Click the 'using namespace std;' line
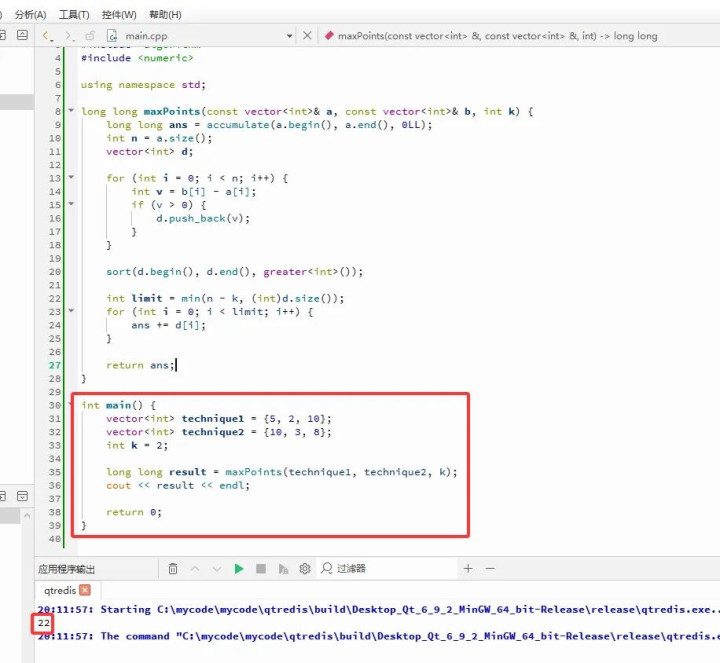This screenshot has width=720, height=663. [143, 85]
